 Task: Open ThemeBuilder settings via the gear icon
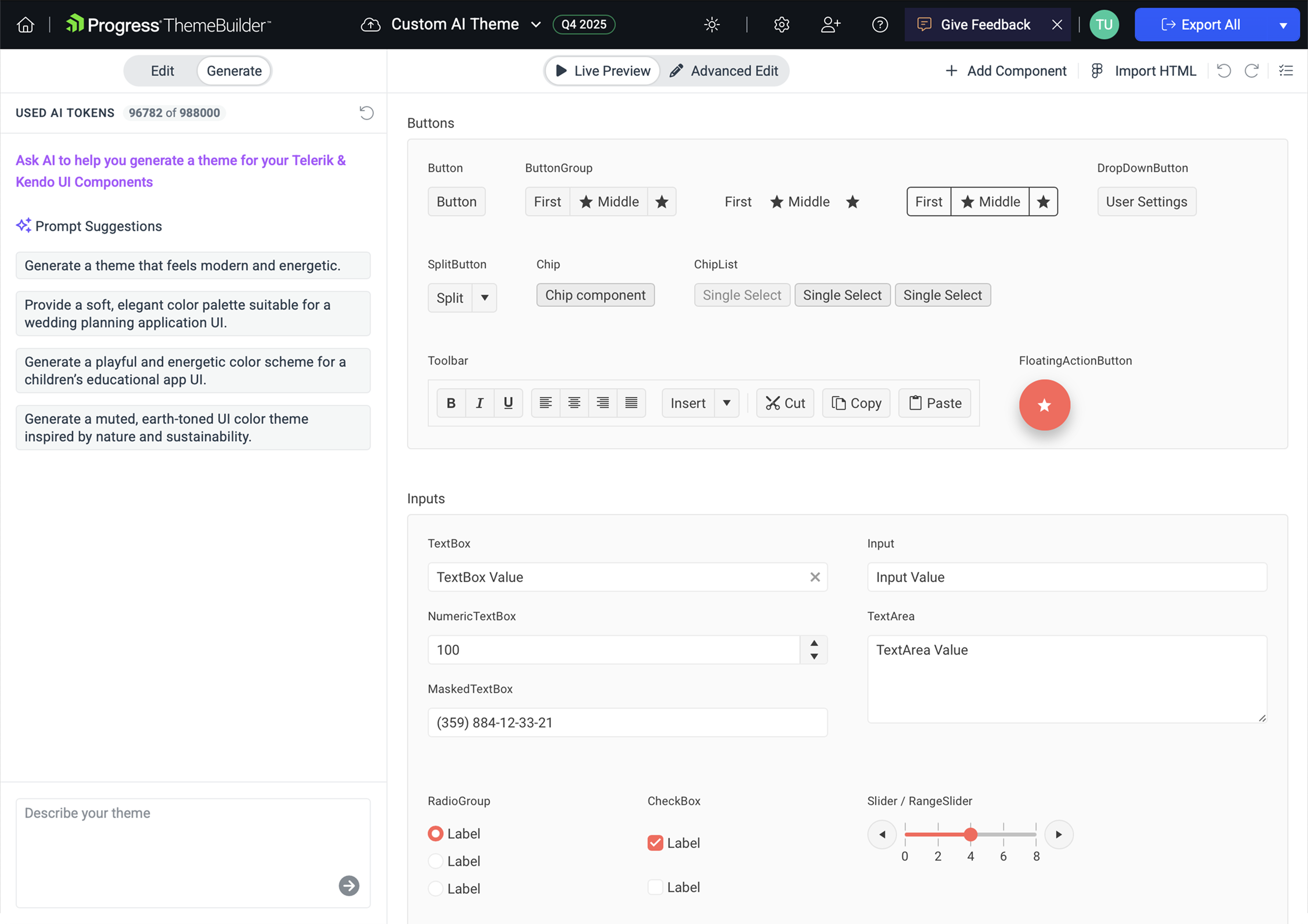click(x=782, y=25)
